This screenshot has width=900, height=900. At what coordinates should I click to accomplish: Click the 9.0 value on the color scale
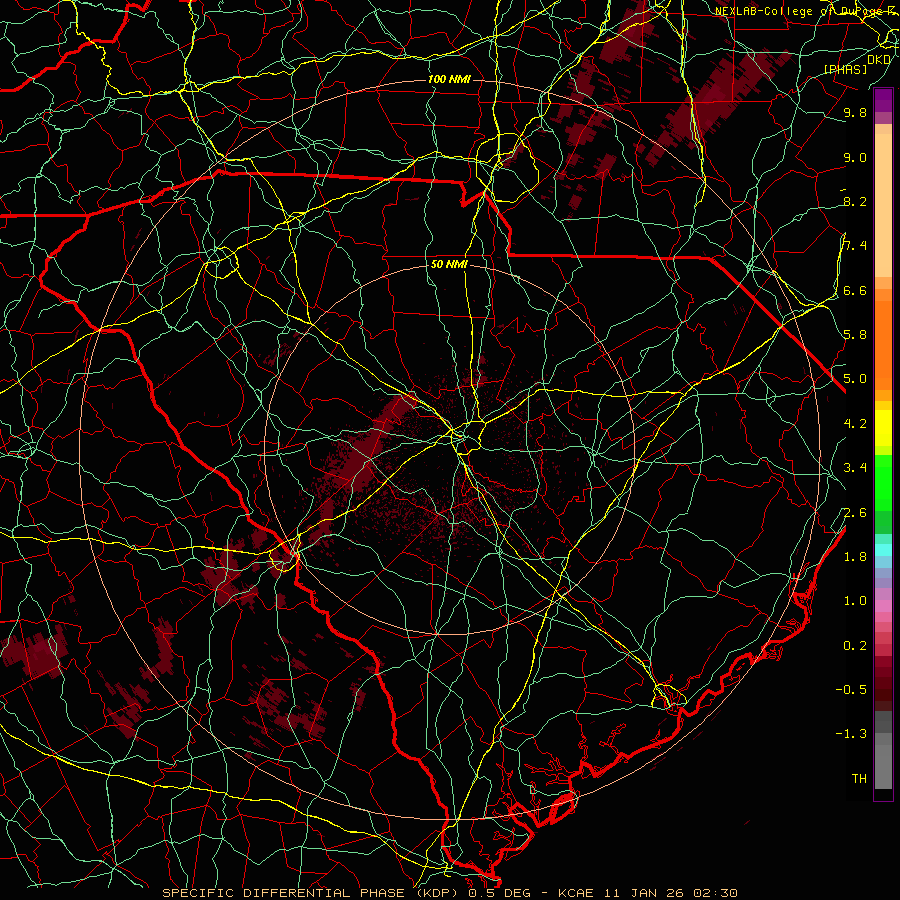coord(855,157)
